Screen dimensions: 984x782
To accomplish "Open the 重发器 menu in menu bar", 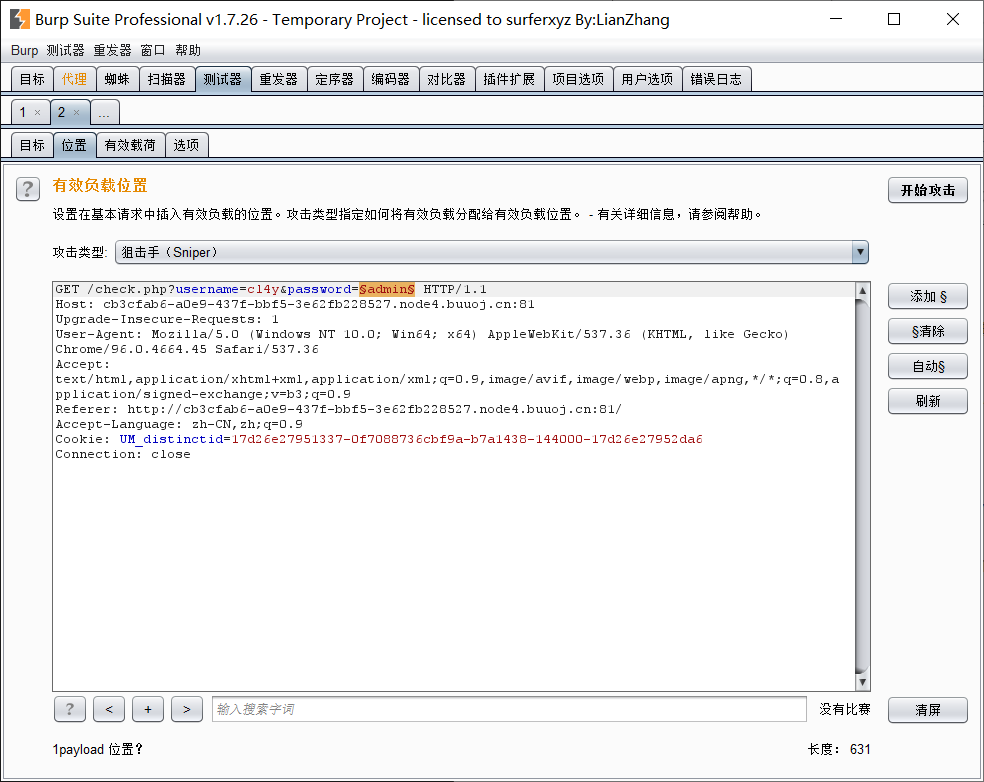I will [112, 50].
